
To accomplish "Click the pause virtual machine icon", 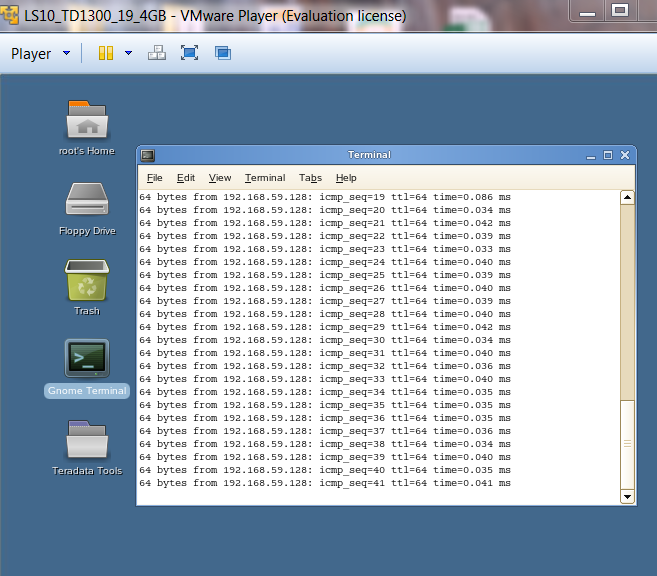I will click(x=106, y=54).
